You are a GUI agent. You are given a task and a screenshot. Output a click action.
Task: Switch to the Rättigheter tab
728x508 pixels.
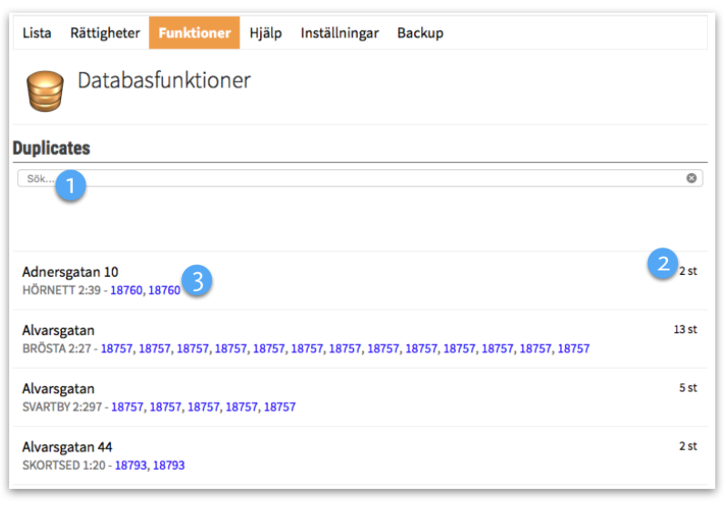[x=105, y=33]
